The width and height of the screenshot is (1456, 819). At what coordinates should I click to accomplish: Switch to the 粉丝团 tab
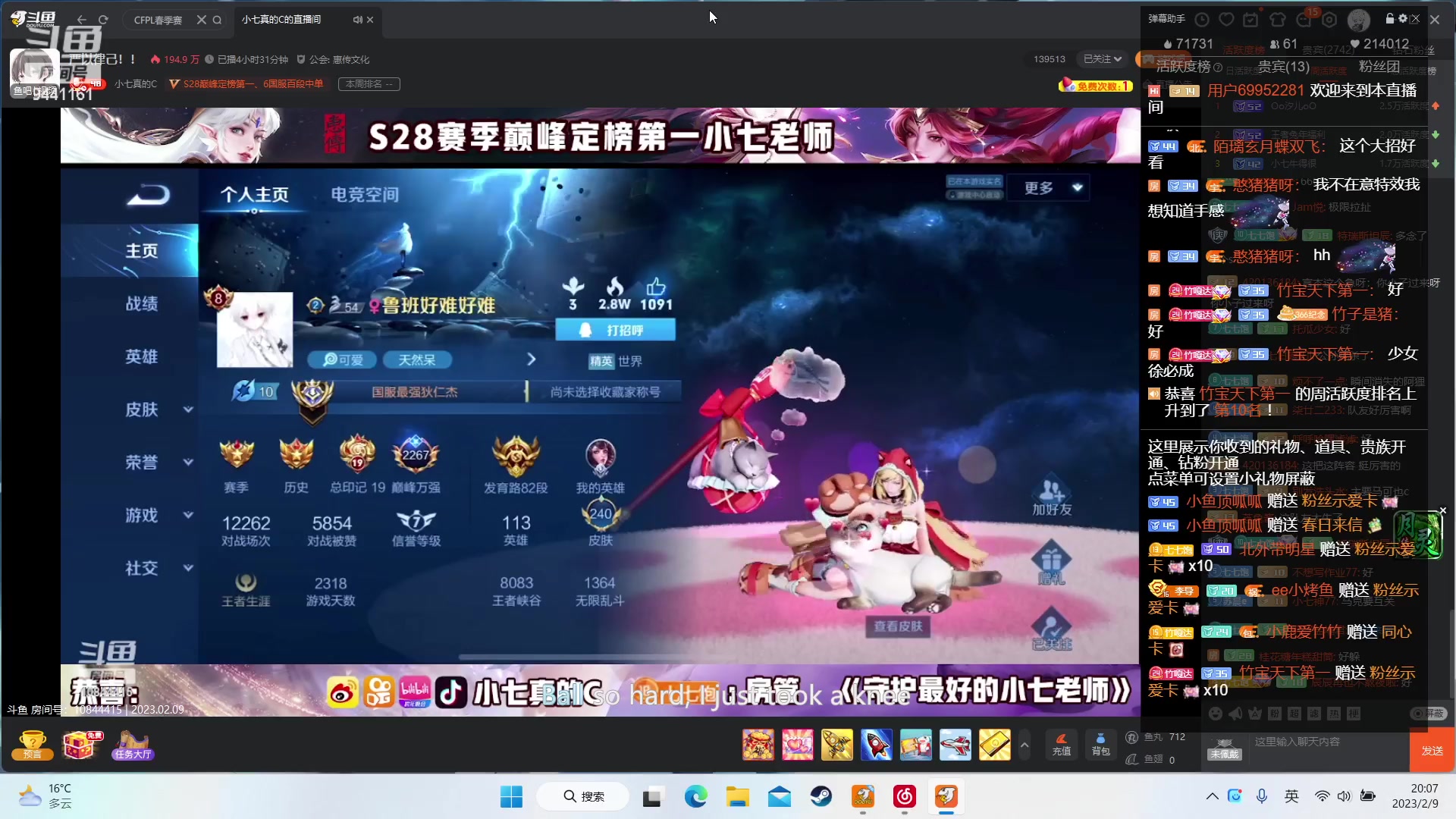click(x=1379, y=67)
